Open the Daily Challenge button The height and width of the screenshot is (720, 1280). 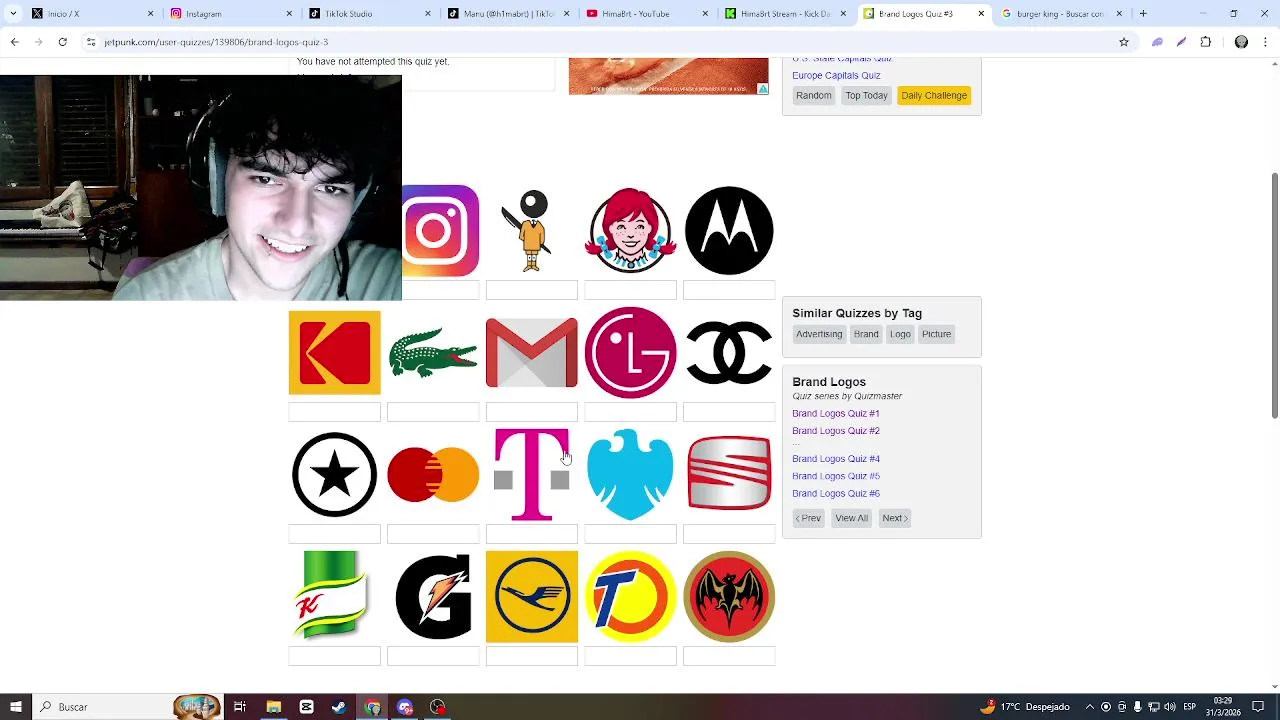click(934, 95)
